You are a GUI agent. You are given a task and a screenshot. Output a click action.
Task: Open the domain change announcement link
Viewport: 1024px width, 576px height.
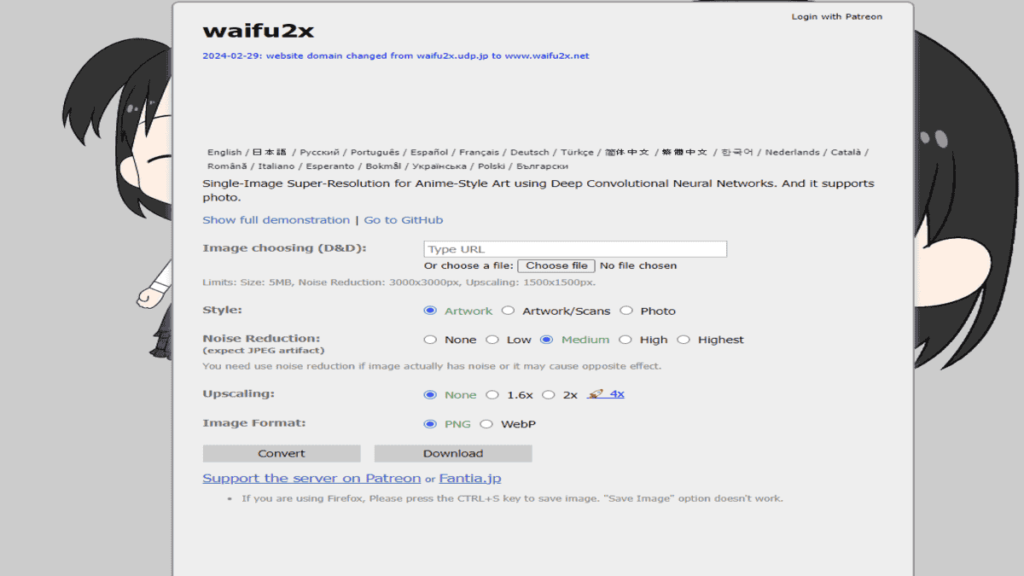(396, 56)
